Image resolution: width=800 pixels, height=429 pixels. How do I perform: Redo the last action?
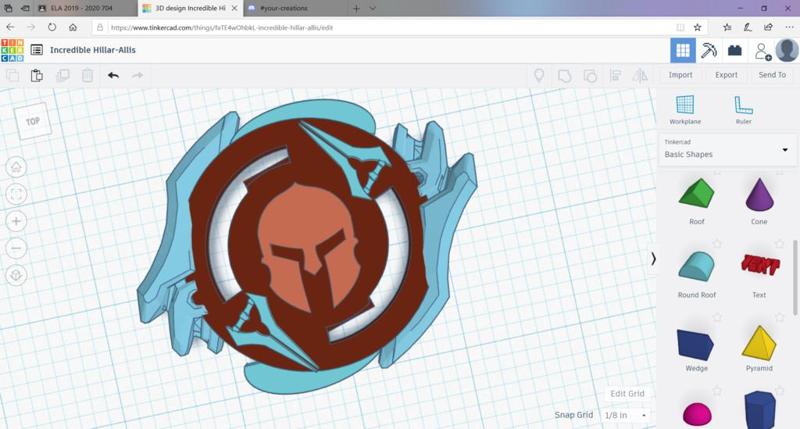coord(137,75)
